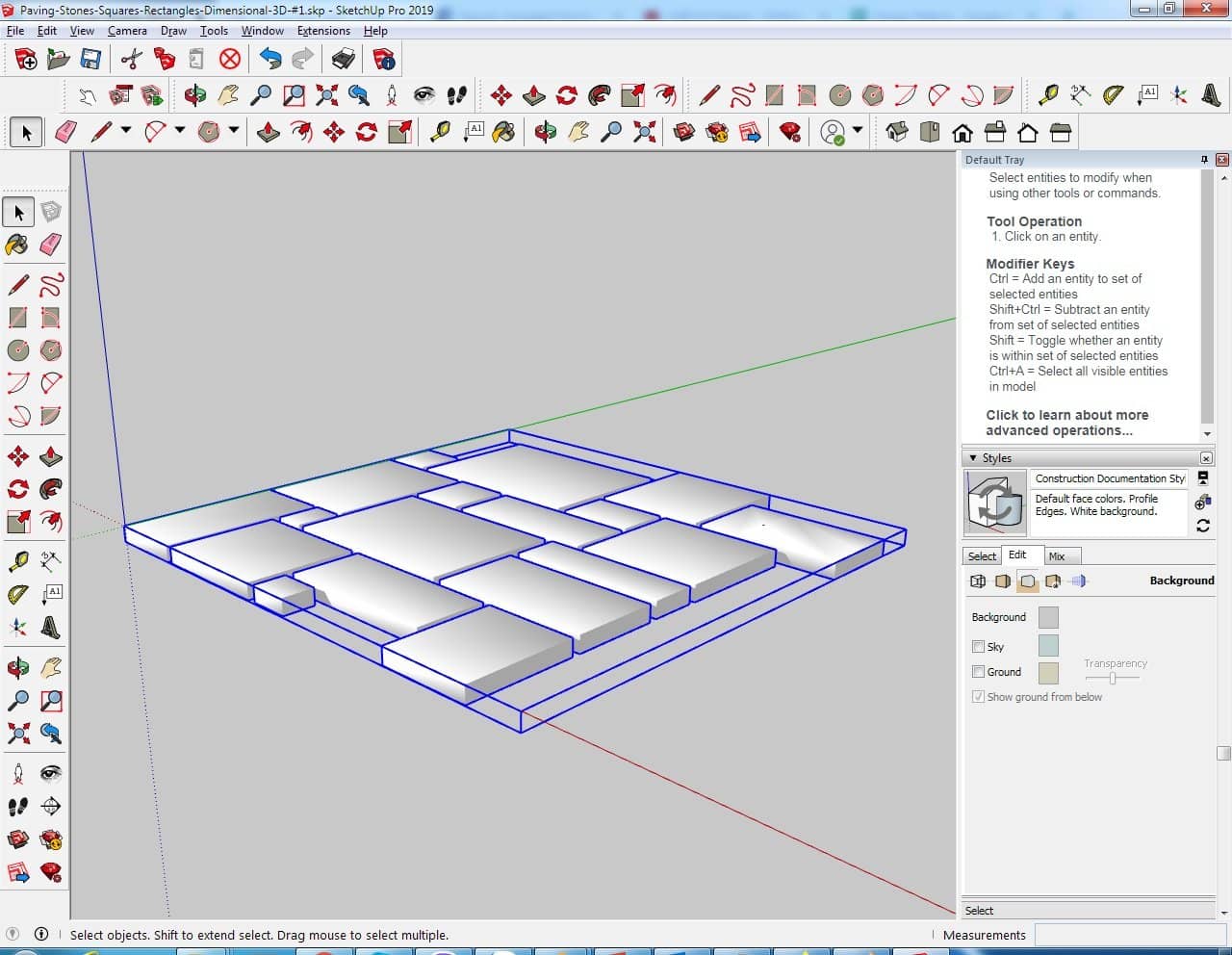
Task: Click the Print icon in the top toolbar
Action: click(x=344, y=60)
